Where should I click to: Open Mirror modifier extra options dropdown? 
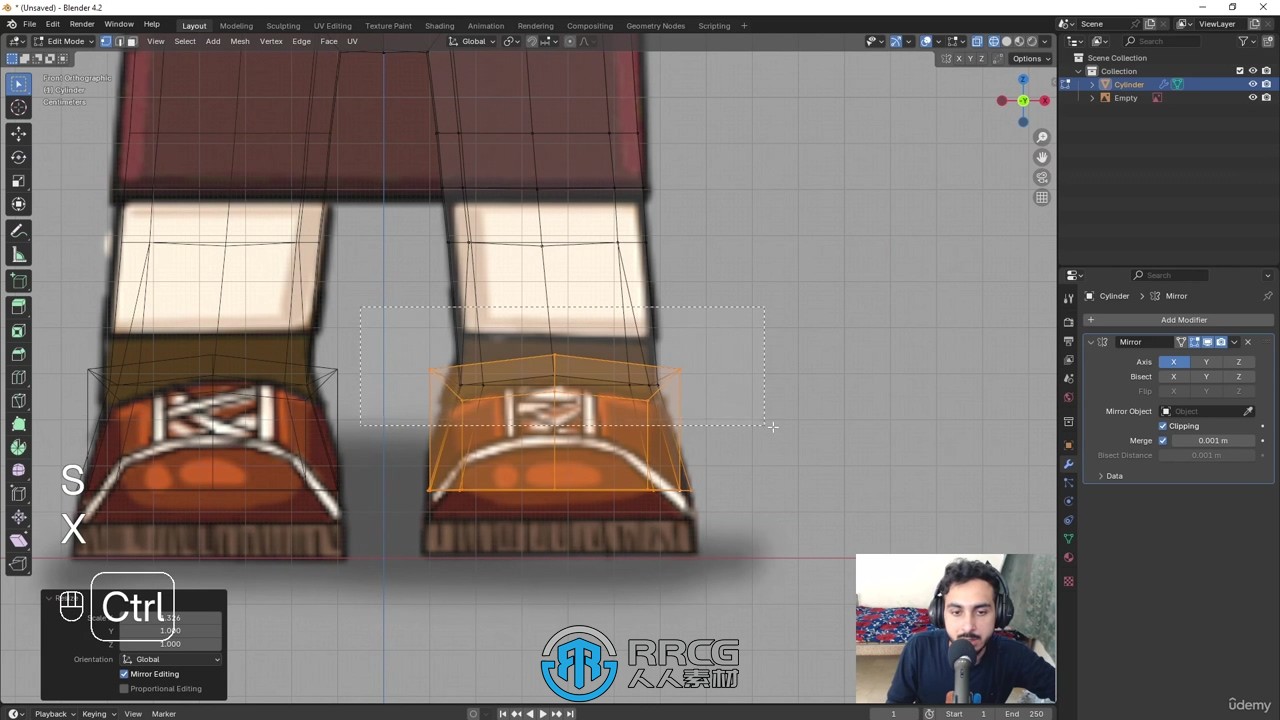pos(1234,342)
